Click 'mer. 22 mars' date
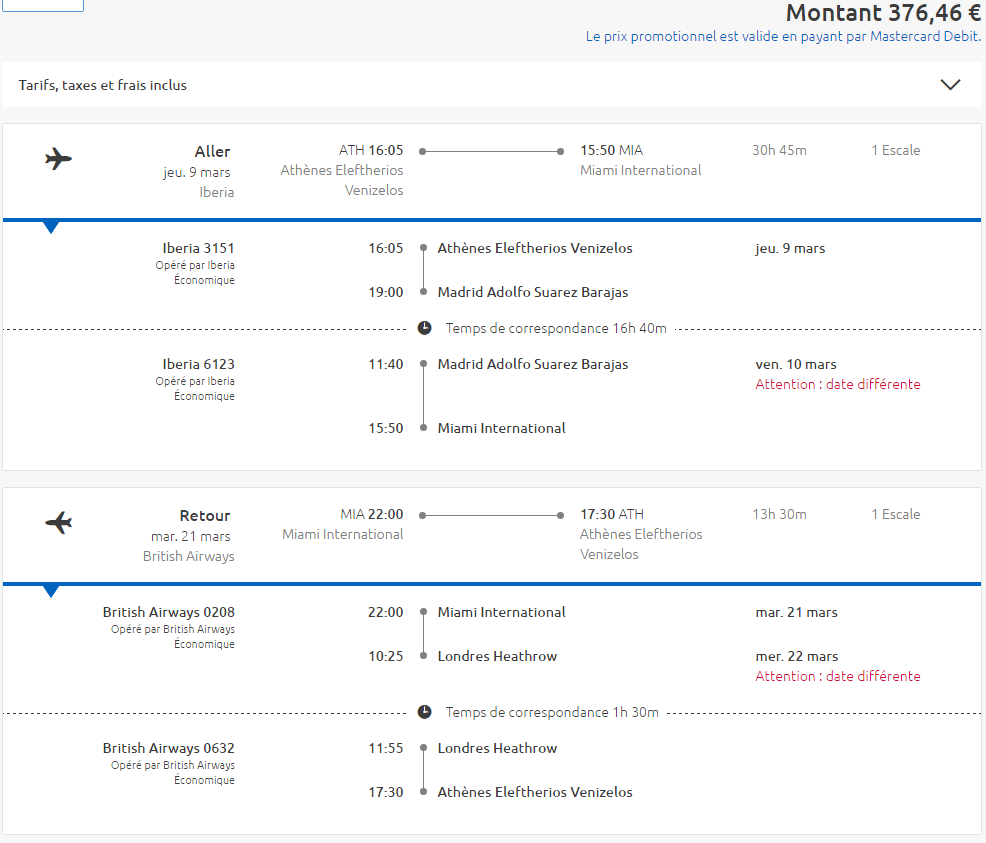 point(797,656)
